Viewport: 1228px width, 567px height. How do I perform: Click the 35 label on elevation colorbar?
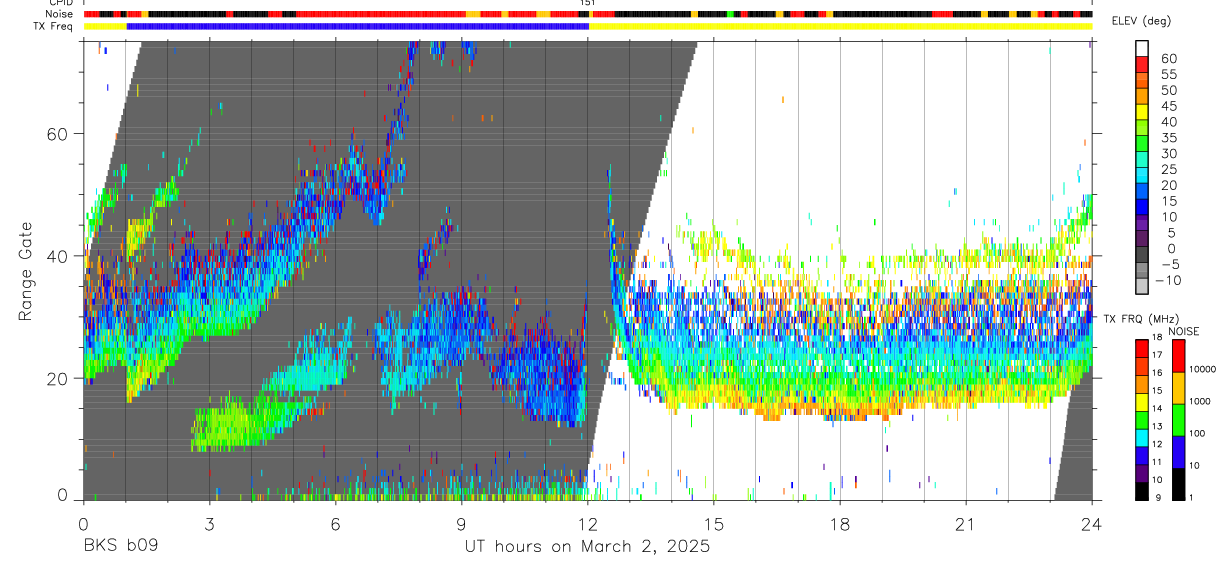(x=1167, y=138)
